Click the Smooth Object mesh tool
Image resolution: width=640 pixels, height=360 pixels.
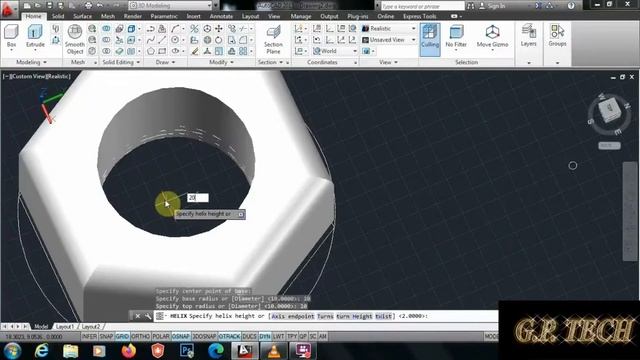click(x=75, y=40)
